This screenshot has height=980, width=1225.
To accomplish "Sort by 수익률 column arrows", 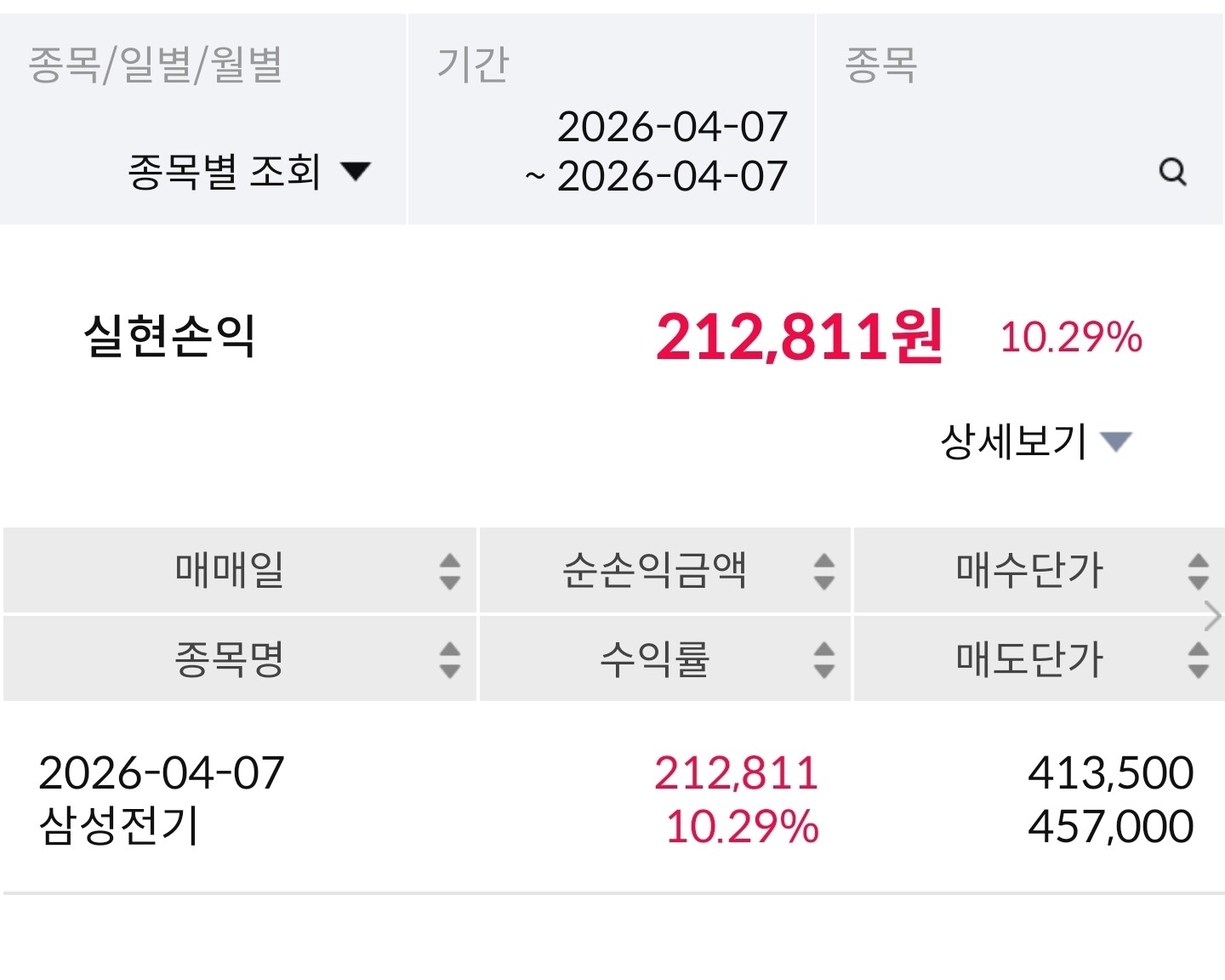I will pos(823,659).
